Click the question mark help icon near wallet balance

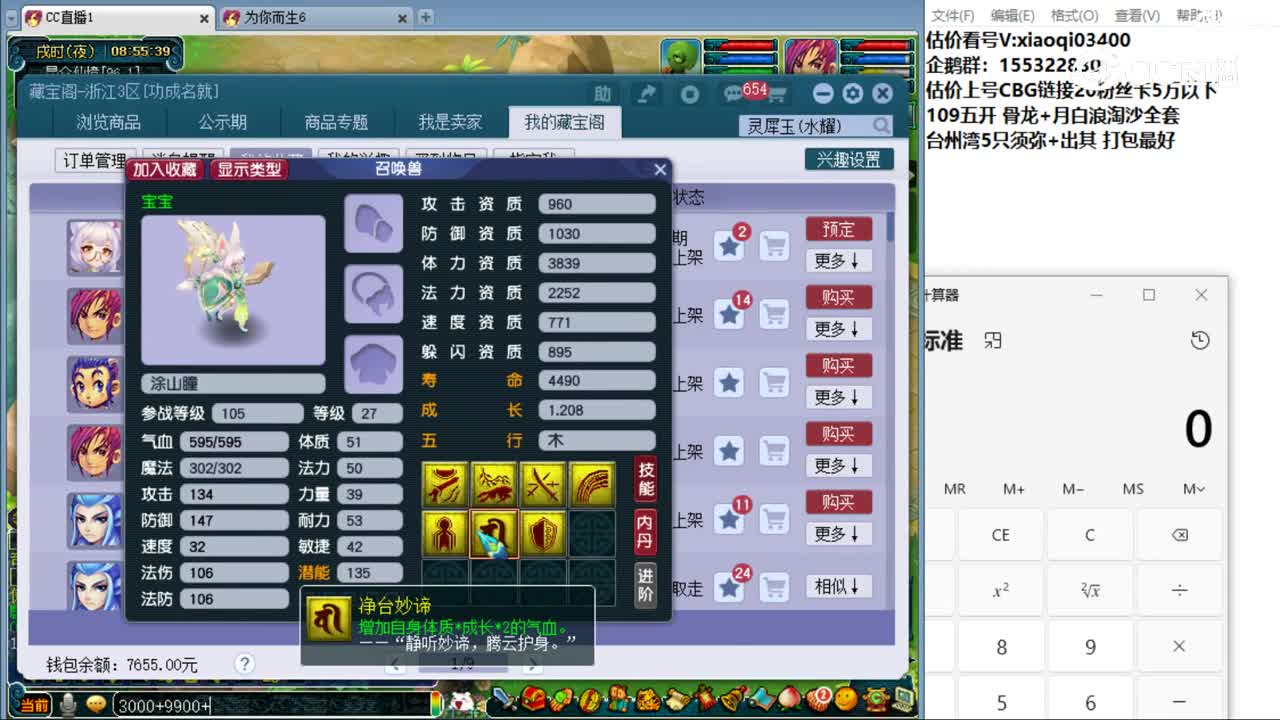[245, 664]
